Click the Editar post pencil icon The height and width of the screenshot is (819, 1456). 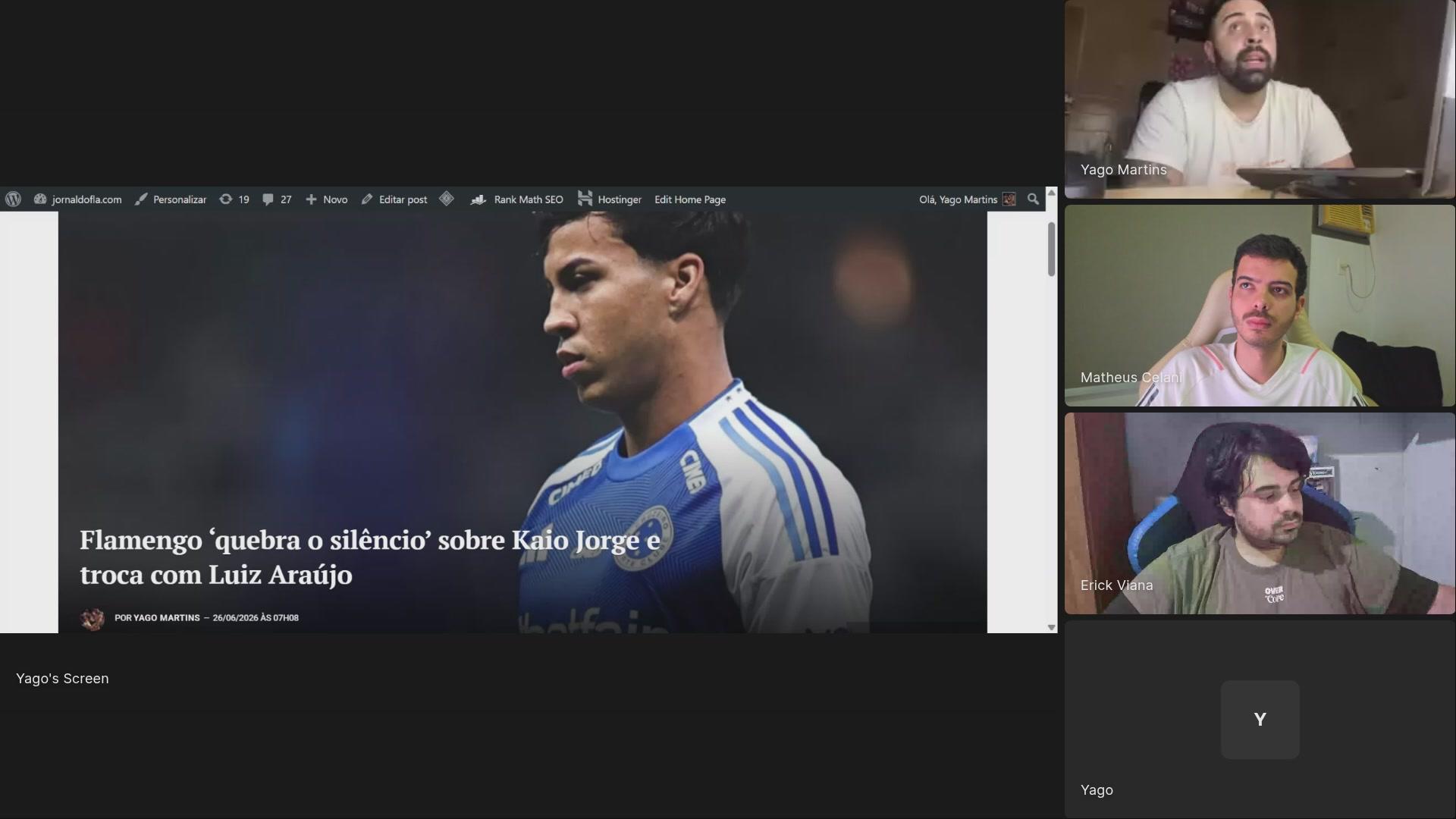[x=367, y=199]
